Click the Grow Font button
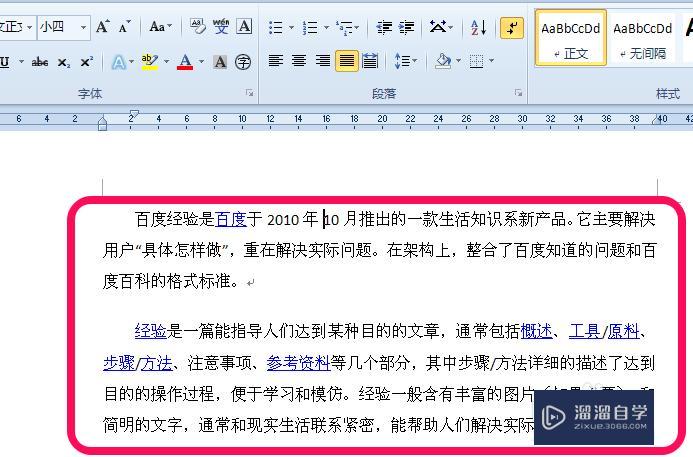This screenshot has width=693, height=457. pos(103,27)
